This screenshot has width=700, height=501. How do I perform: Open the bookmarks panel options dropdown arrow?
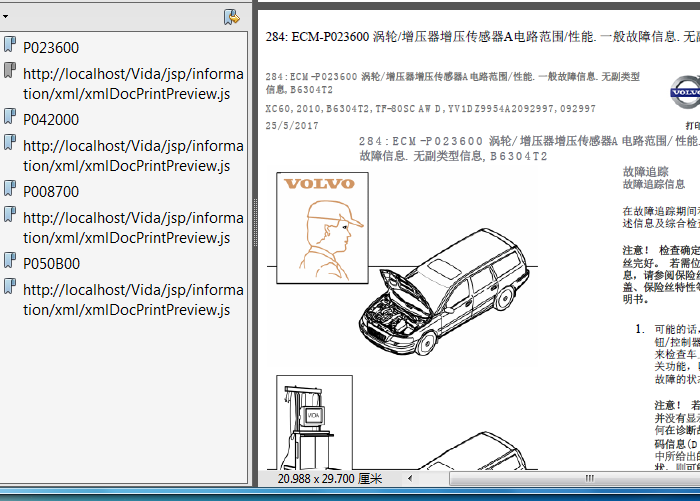coord(5,17)
